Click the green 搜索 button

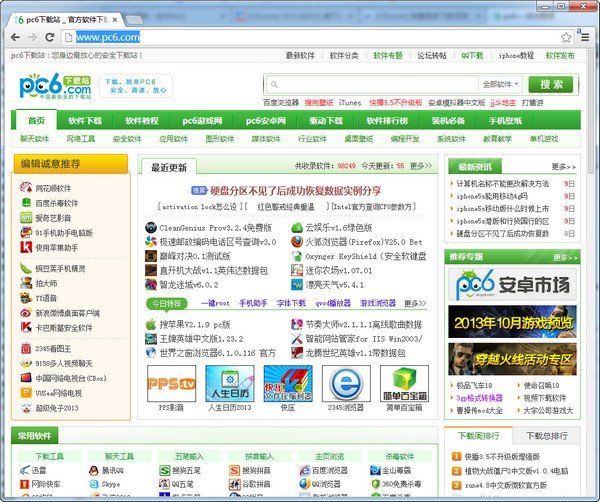coord(551,84)
